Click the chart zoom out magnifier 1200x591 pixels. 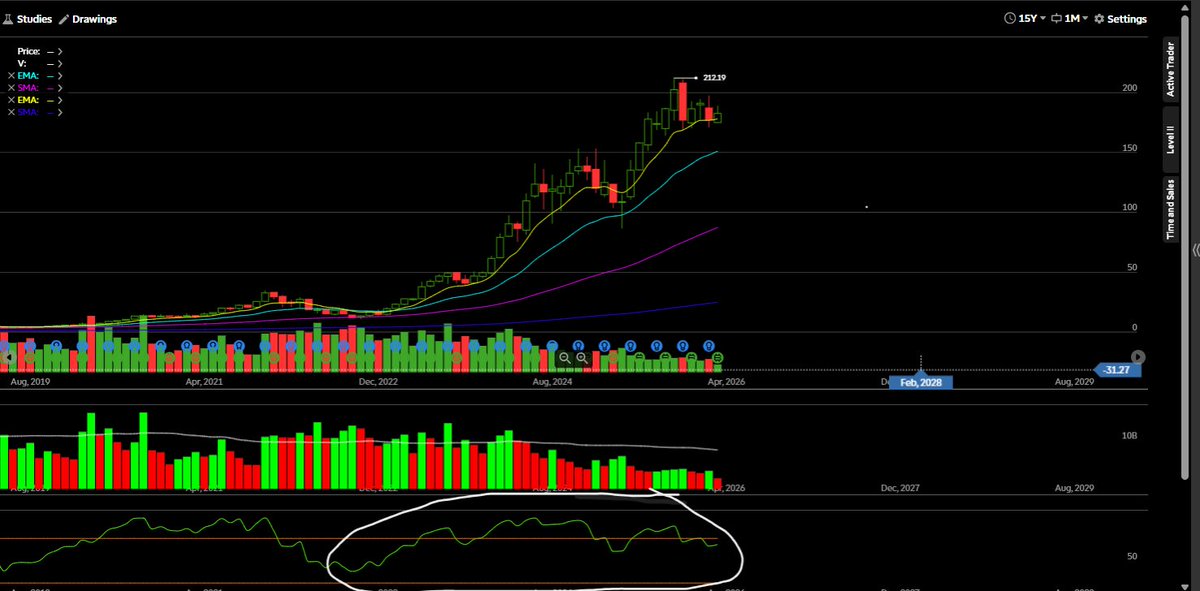click(565, 357)
